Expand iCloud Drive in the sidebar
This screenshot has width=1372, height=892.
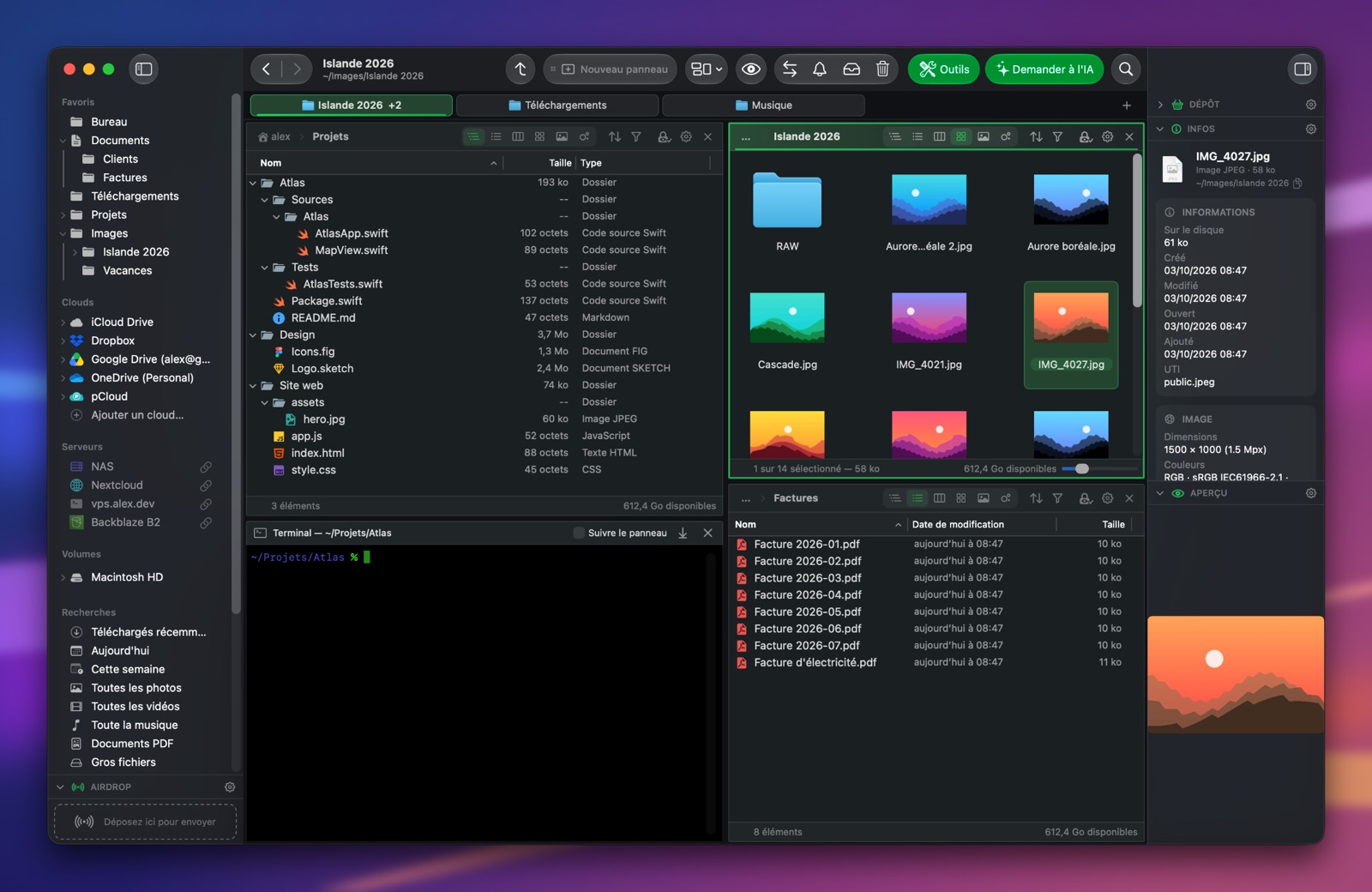point(63,322)
